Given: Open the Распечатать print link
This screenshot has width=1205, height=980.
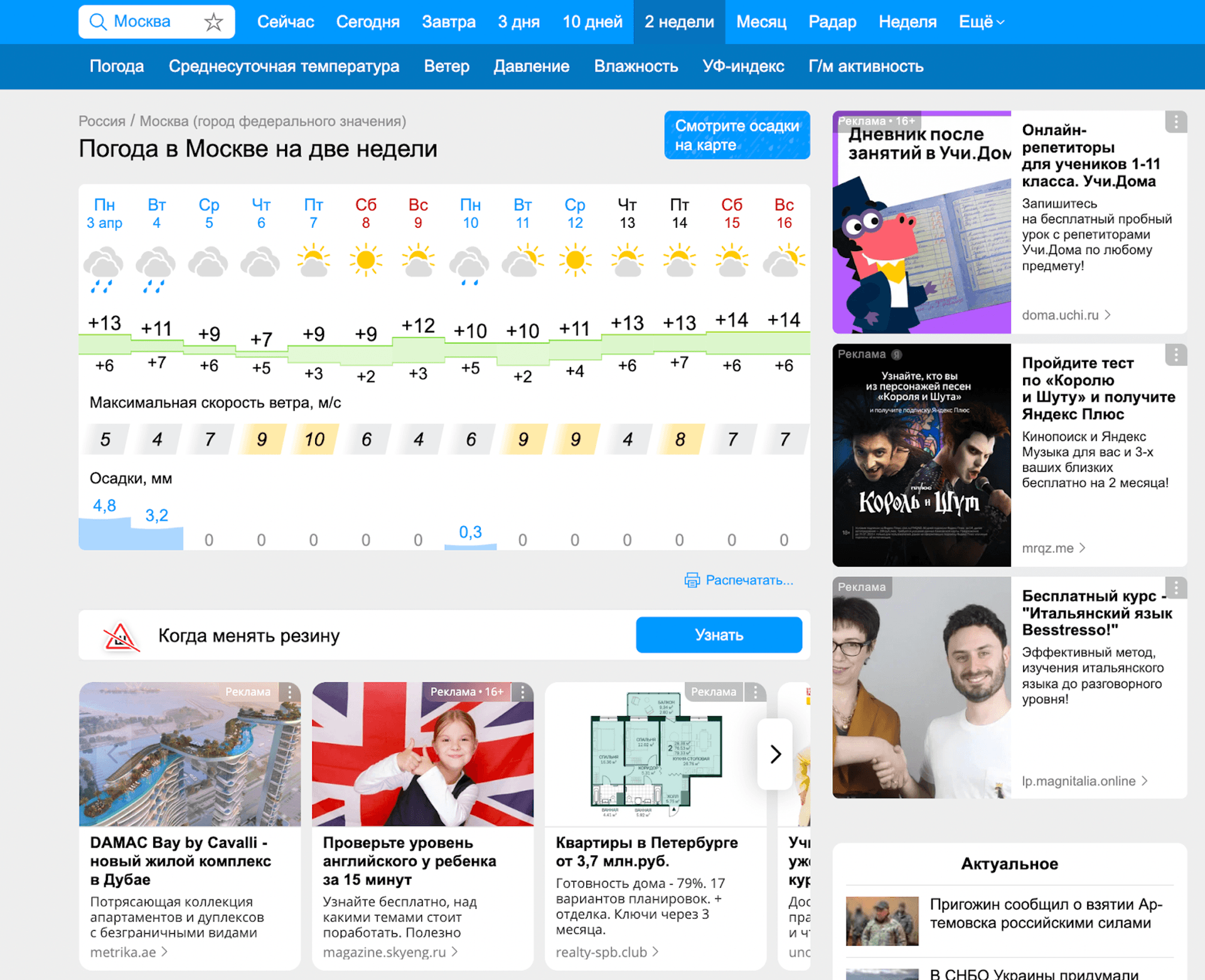Looking at the screenshot, I should (749, 580).
